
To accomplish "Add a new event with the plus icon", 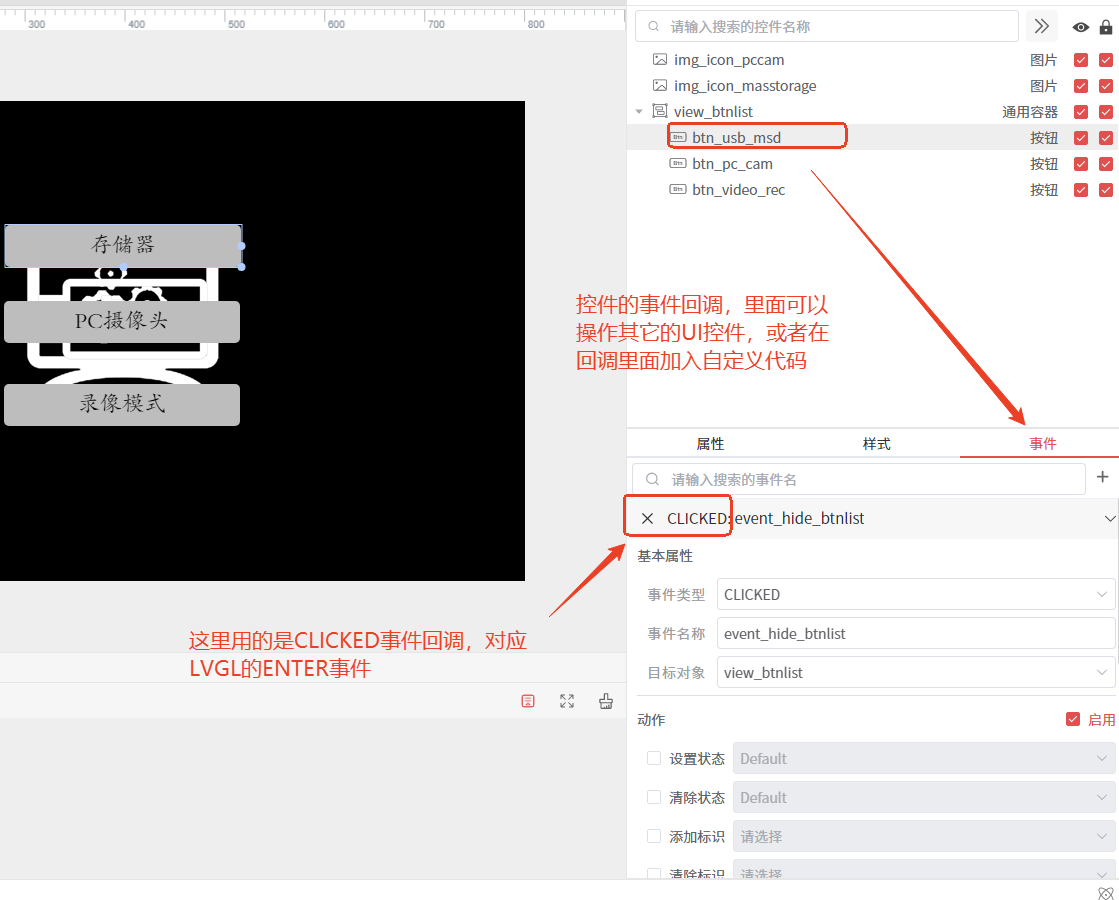I will click(1103, 477).
